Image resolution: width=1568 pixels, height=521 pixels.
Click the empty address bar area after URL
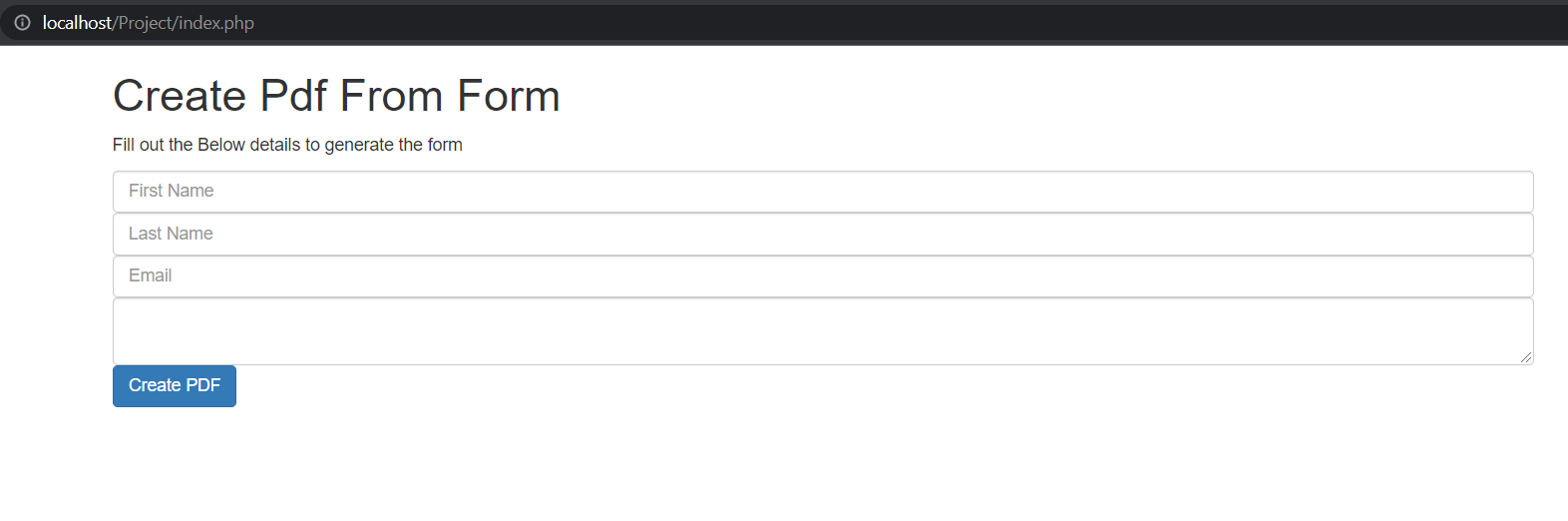tap(898, 22)
